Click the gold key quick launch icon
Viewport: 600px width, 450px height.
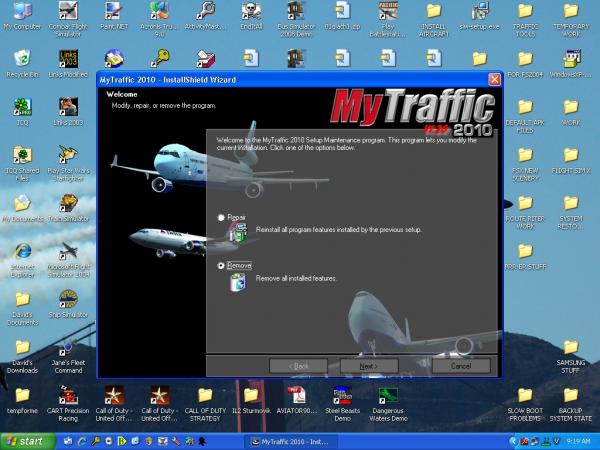click(x=96, y=441)
